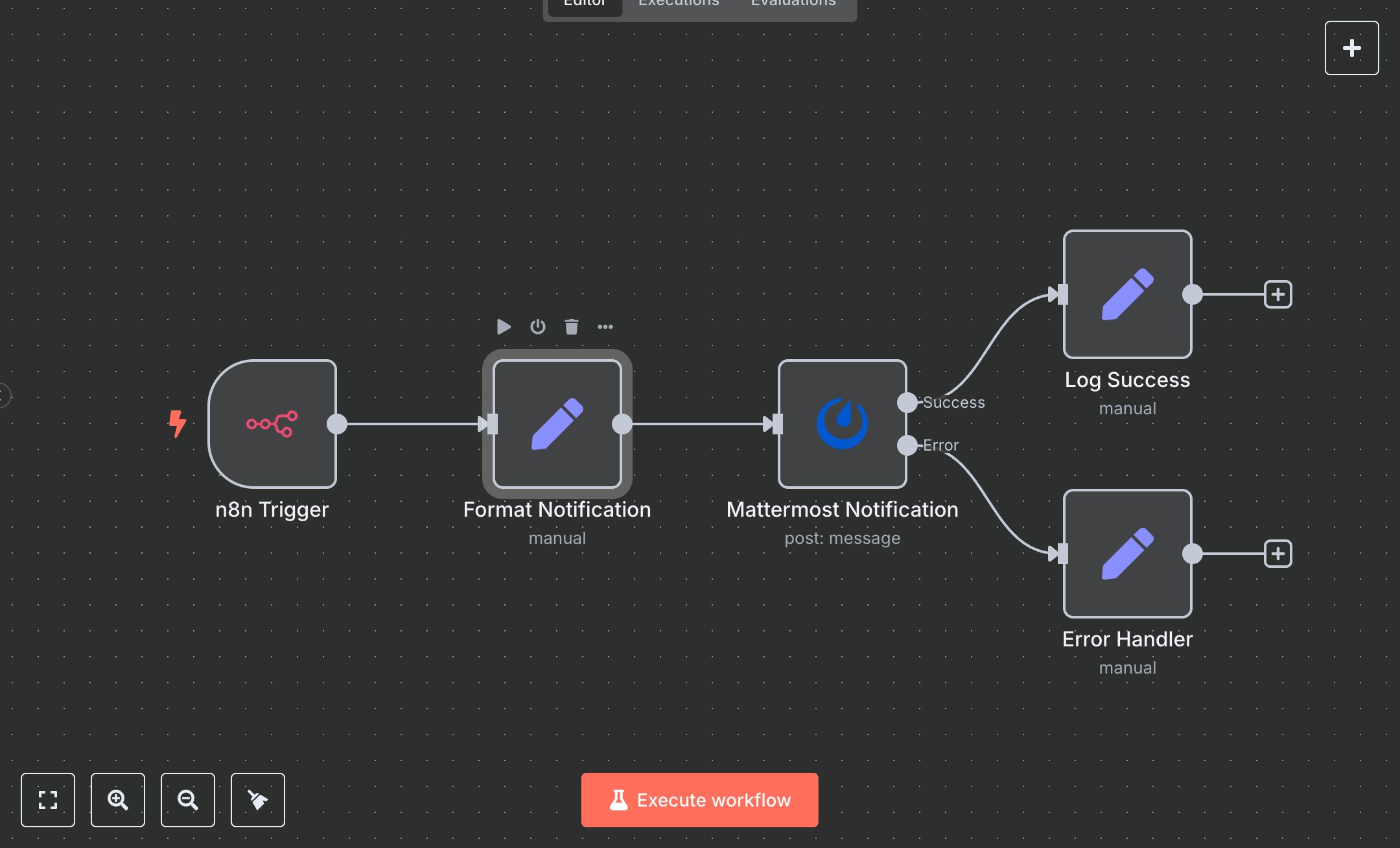Viewport: 1400px width, 848px height.
Task: Delete Format Notification using trash icon
Action: 571,327
